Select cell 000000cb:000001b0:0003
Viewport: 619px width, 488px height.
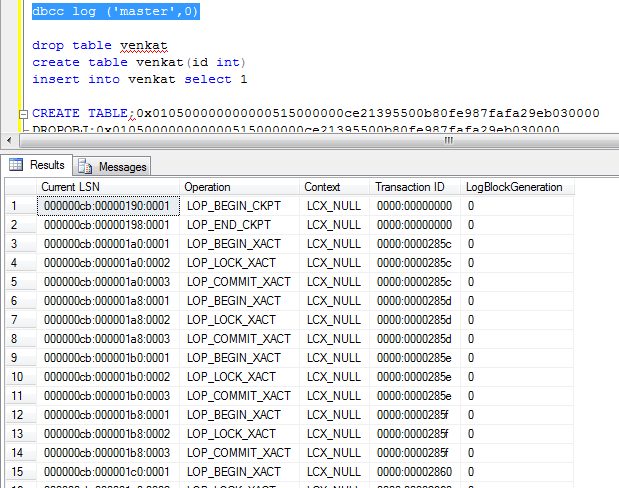tap(108, 396)
